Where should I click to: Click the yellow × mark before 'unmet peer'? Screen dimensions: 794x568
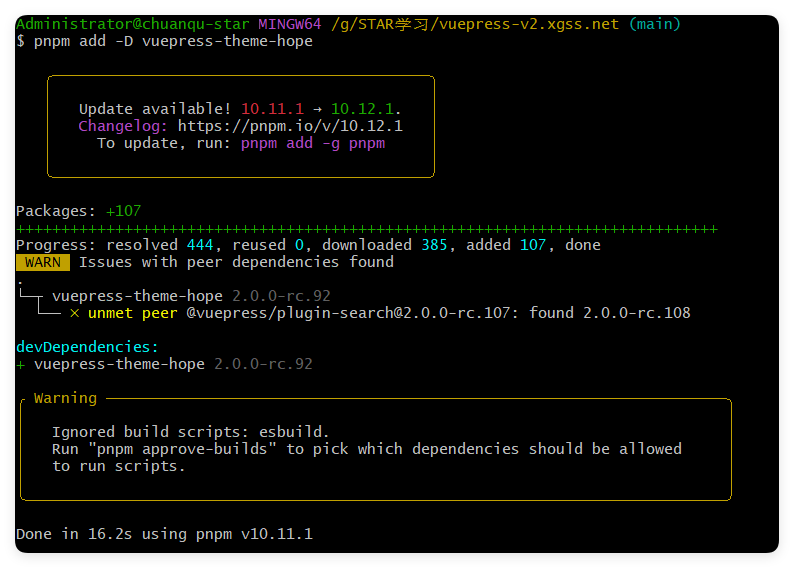point(74,313)
